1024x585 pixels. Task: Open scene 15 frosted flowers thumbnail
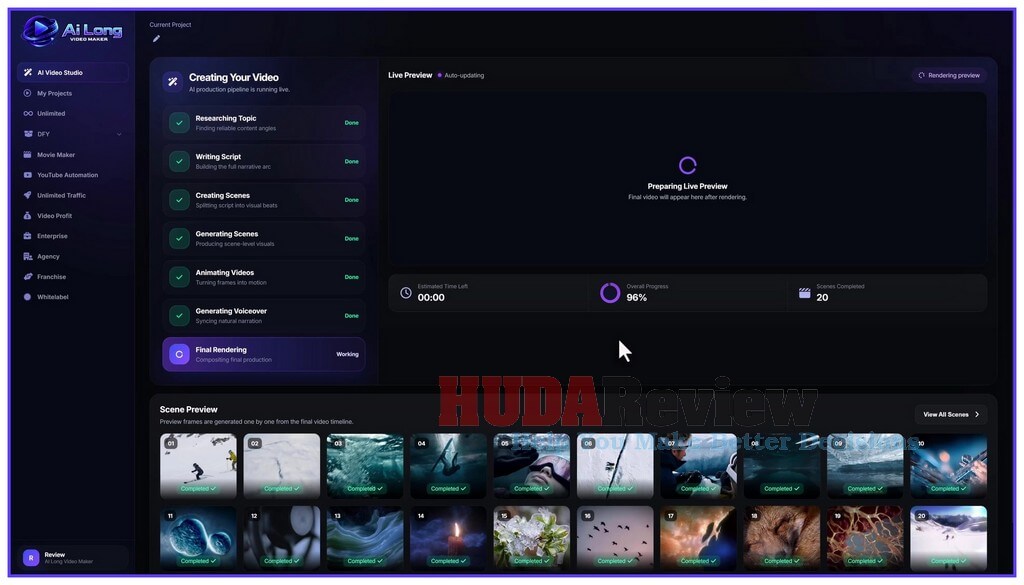coord(532,538)
